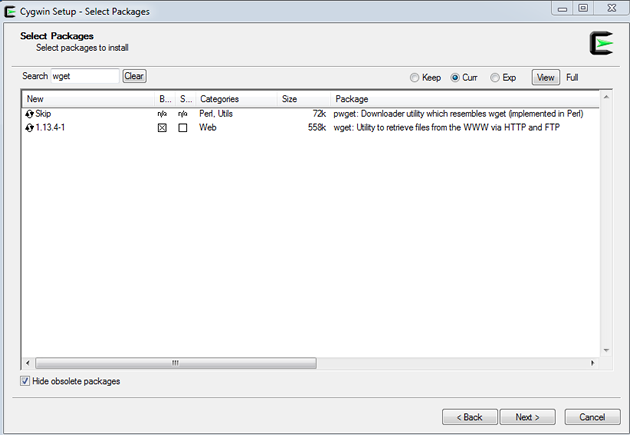This screenshot has width=630, height=435.
Task: Click the View button to cycle views
Action: click(546, 78)
